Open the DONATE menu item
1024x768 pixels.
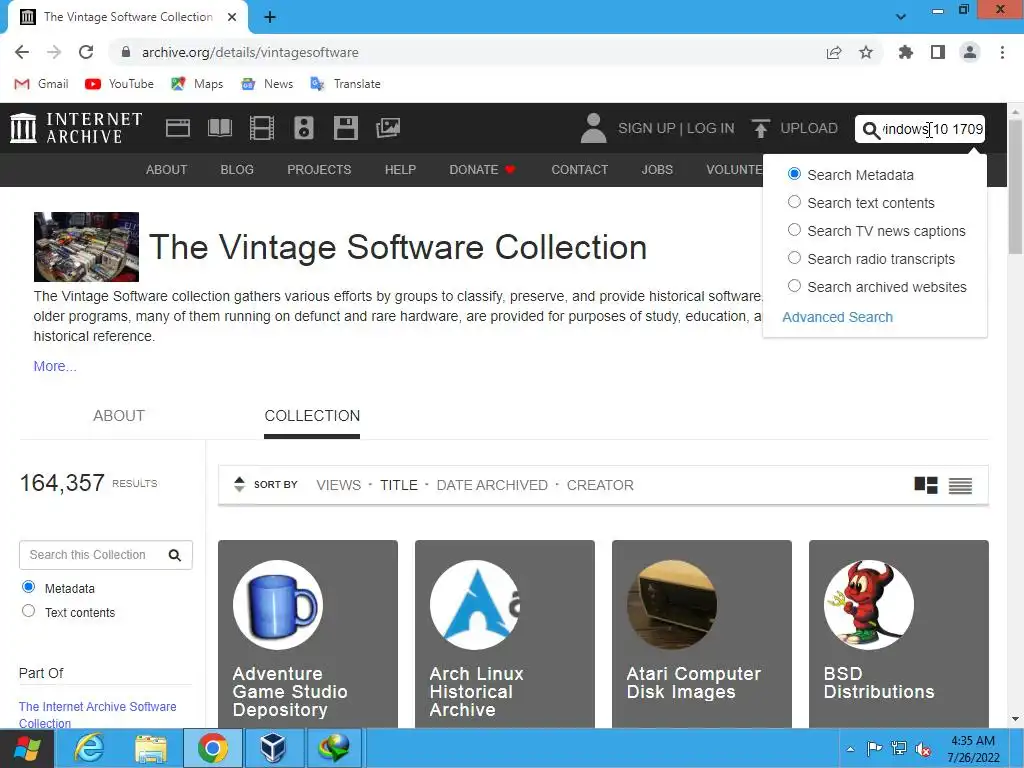[482, 170]
